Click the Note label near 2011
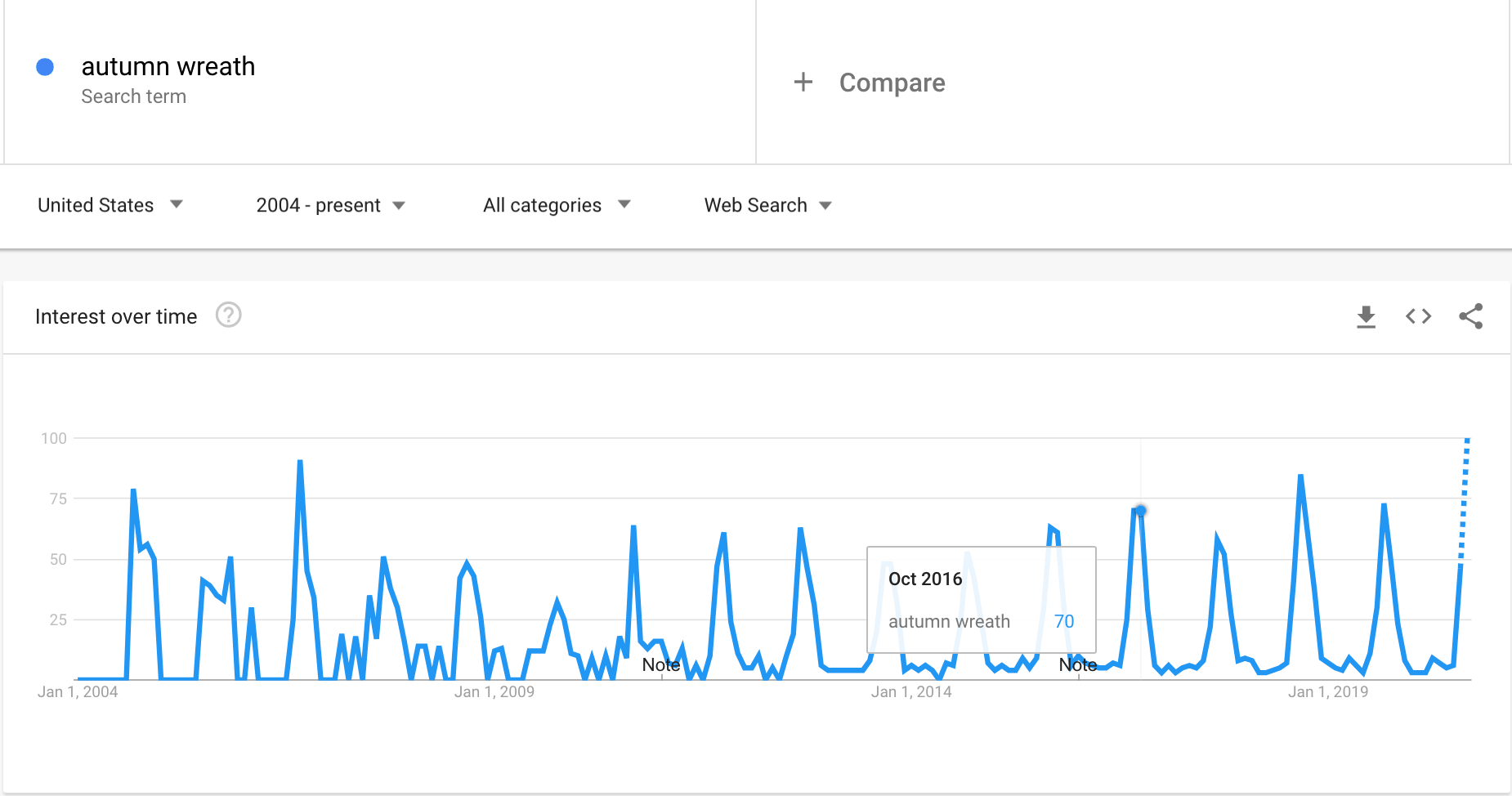The width and height of the screenshot is (1512, 796). coord(660,665)
